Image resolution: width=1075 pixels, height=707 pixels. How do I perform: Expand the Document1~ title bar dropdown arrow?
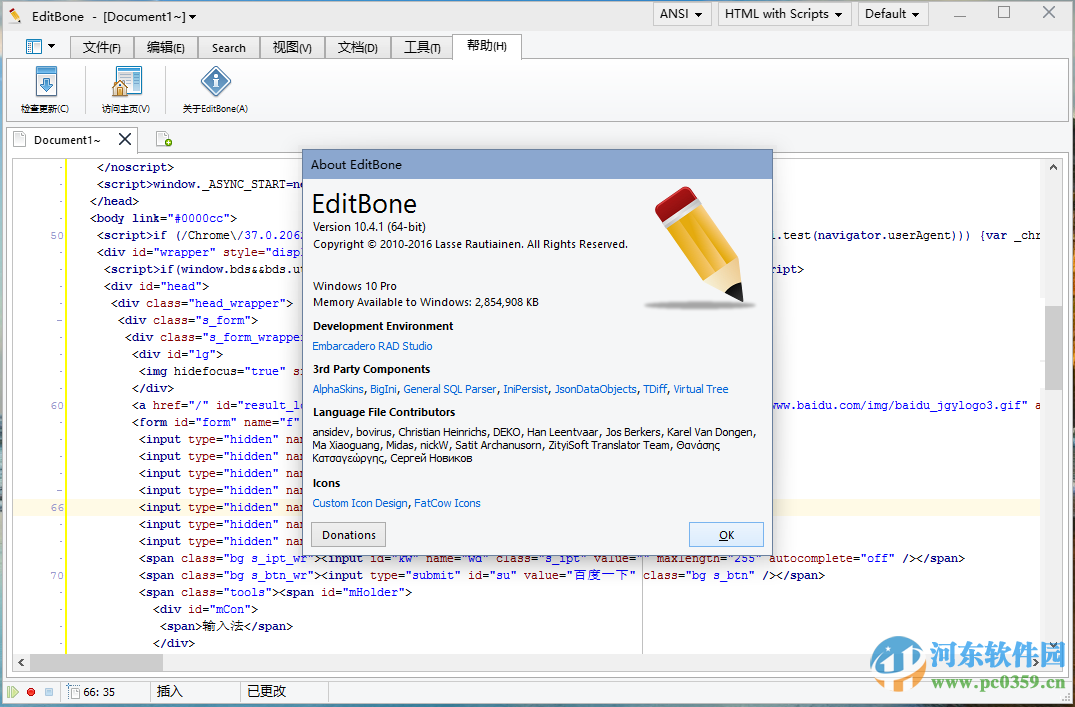pos(193,17)
